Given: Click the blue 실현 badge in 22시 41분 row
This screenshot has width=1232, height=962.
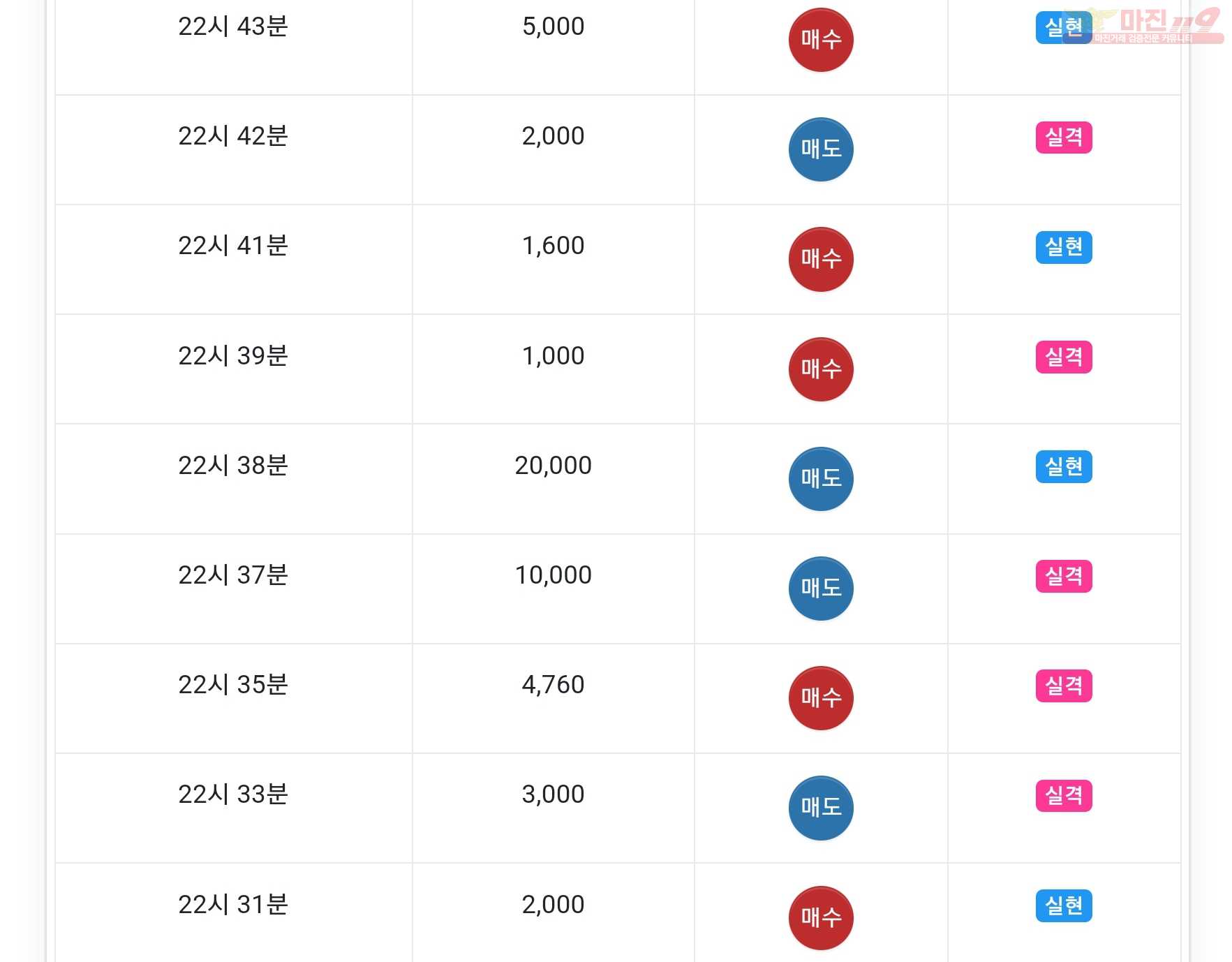Looking at the screenshot, I should (x=1064, y=247).
